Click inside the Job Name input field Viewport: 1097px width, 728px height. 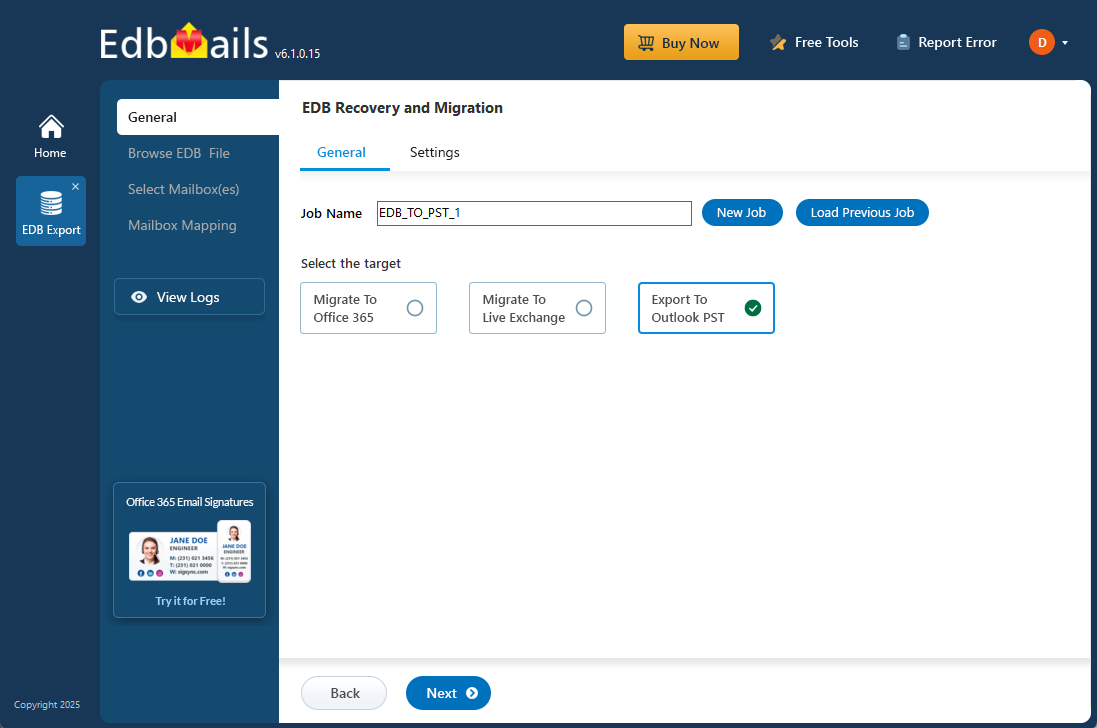click(x=533, y=213)
